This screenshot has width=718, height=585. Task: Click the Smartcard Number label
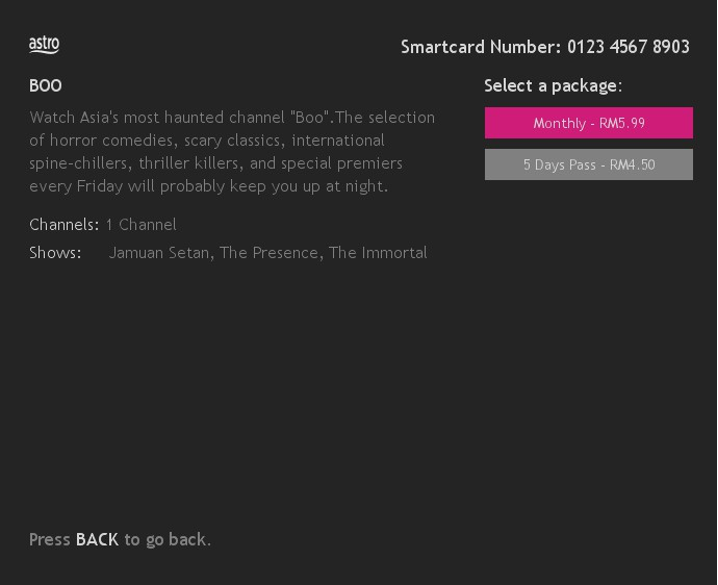(481, 47)
